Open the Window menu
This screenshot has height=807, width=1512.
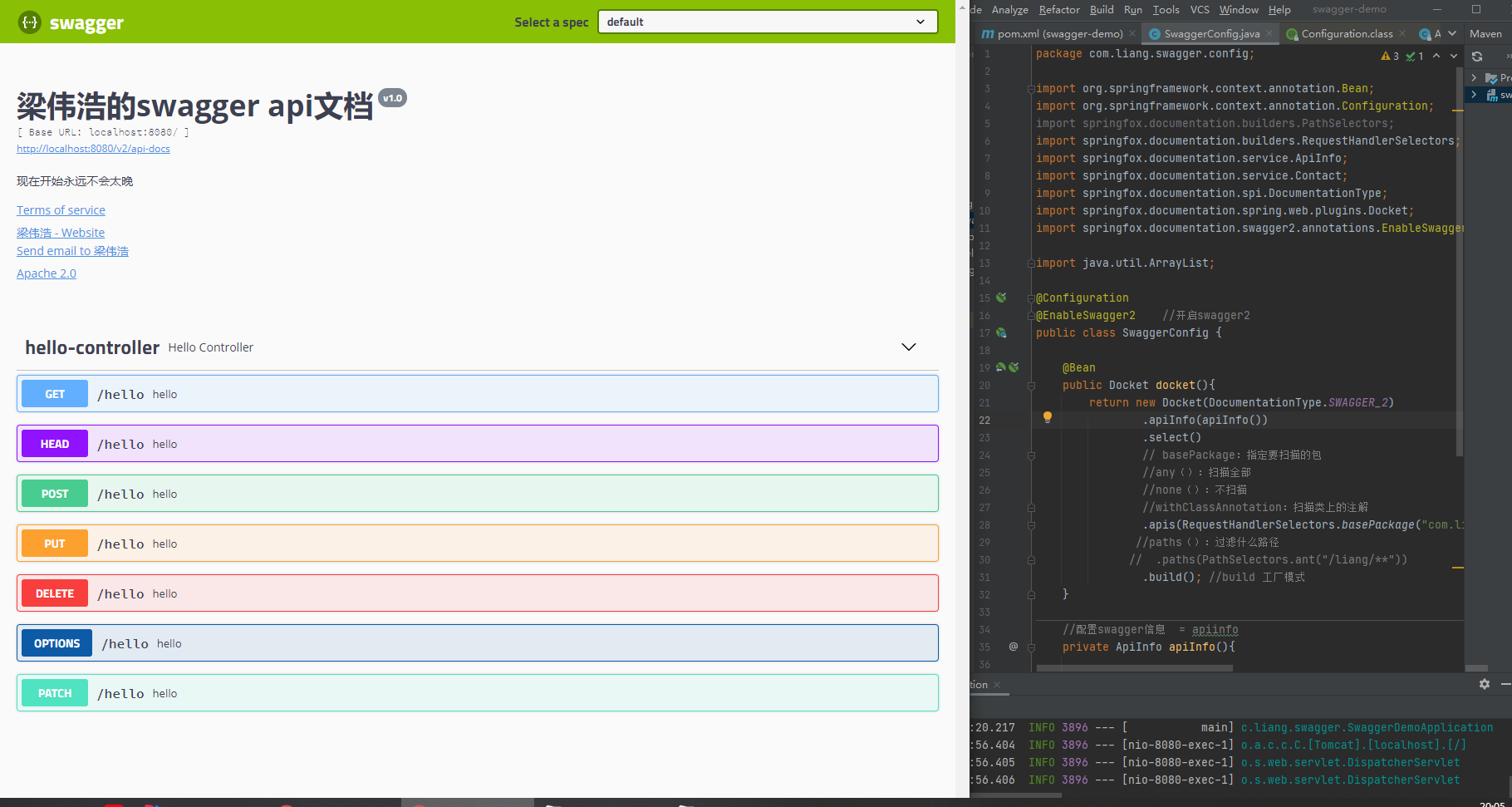click(1239, 10)
